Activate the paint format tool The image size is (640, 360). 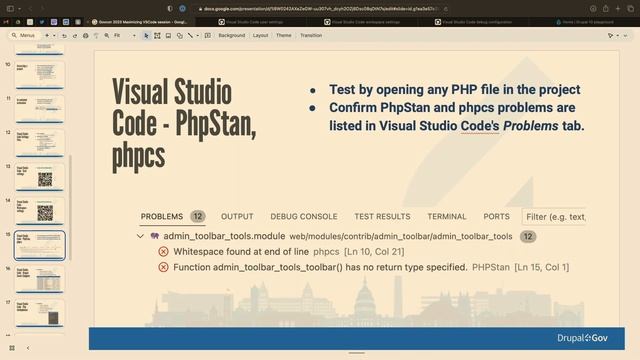[96, 36]
